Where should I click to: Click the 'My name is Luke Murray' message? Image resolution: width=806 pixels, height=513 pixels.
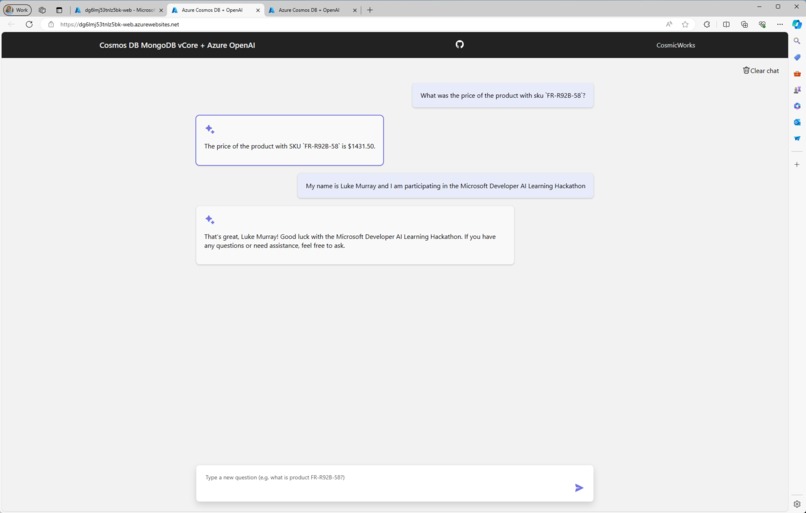point(445,186)
